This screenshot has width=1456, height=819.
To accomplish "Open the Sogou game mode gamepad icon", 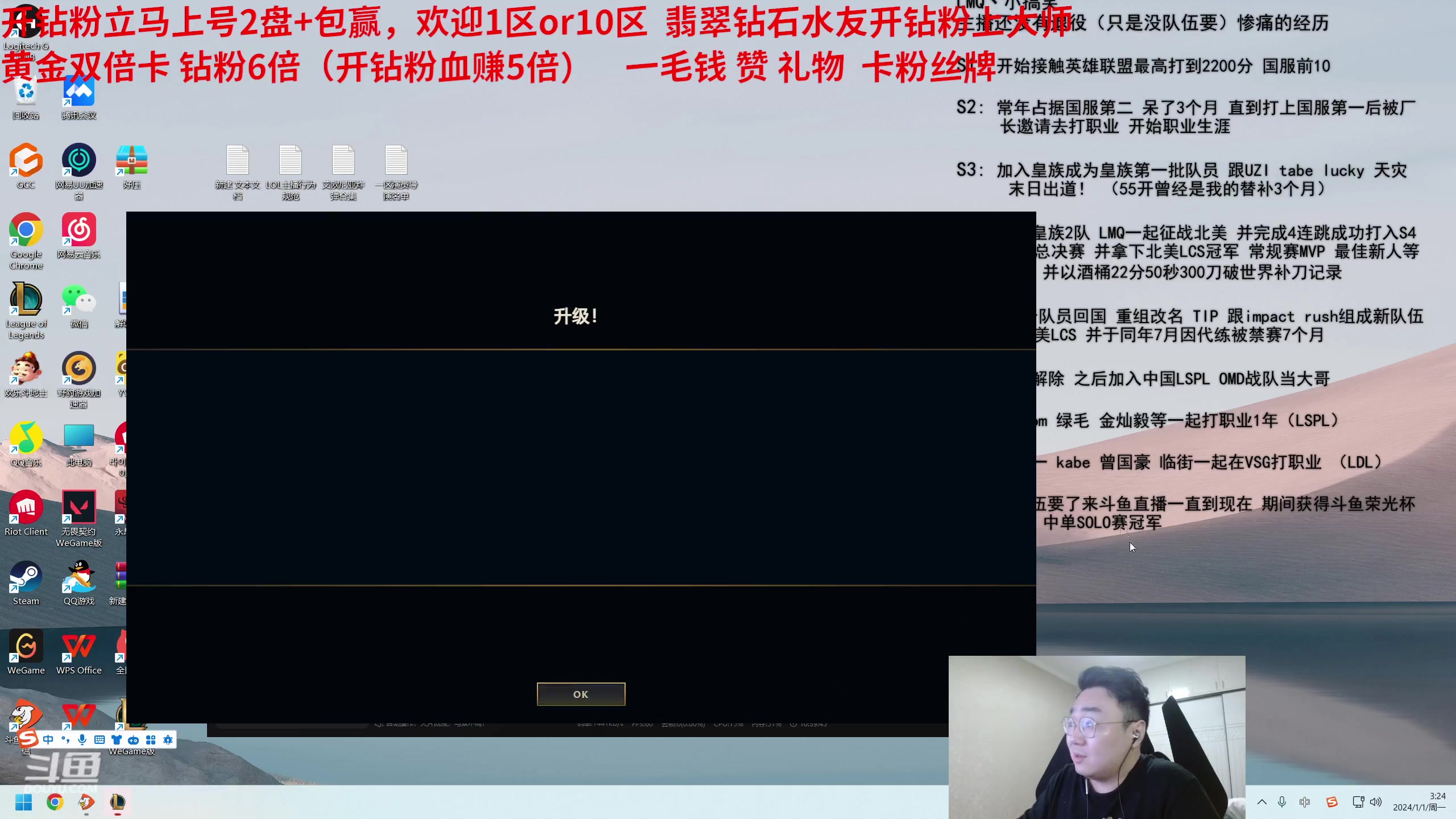I will (134, 740).
